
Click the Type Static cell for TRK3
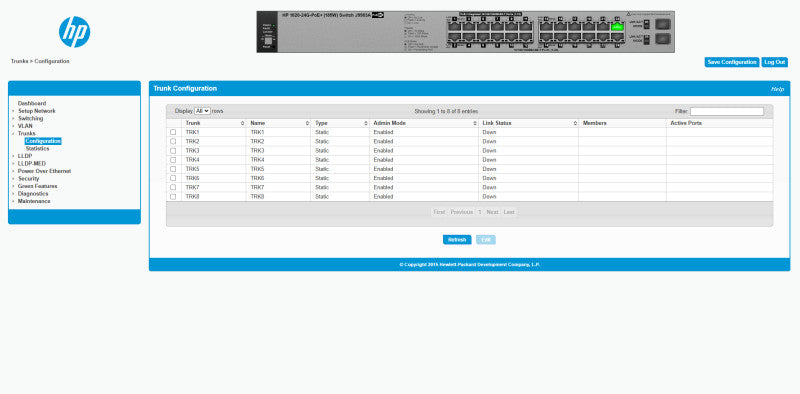pos(340,151)
